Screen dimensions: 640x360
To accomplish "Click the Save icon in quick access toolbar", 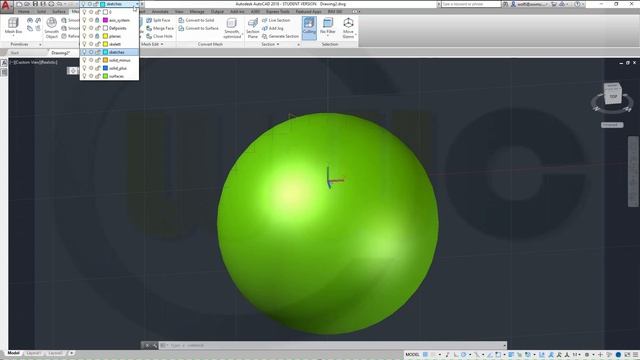I will click(x=36, y=4).
